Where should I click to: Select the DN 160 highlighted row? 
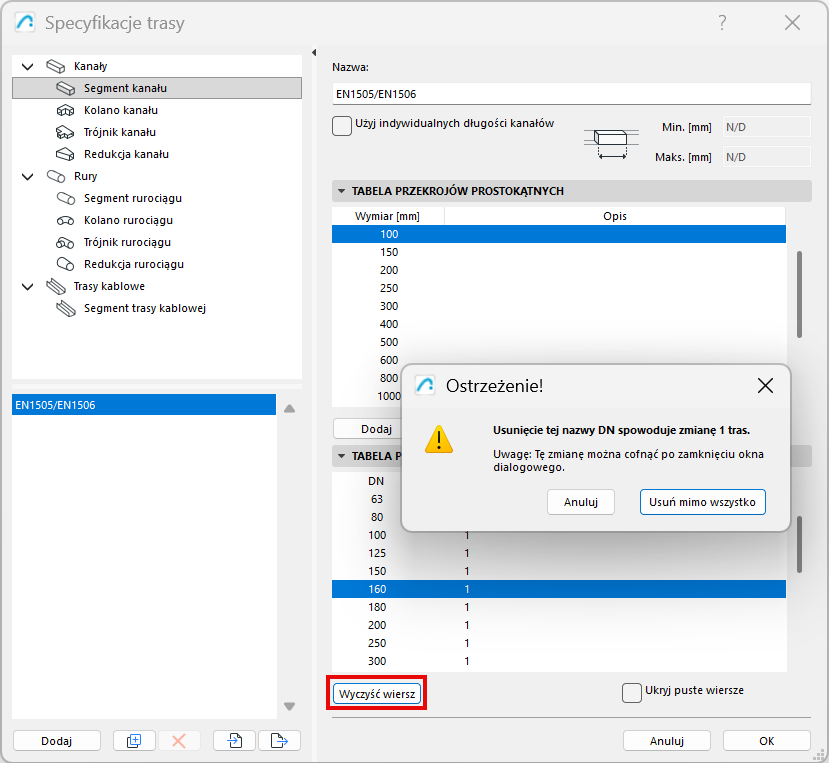[x=559, y=589]
